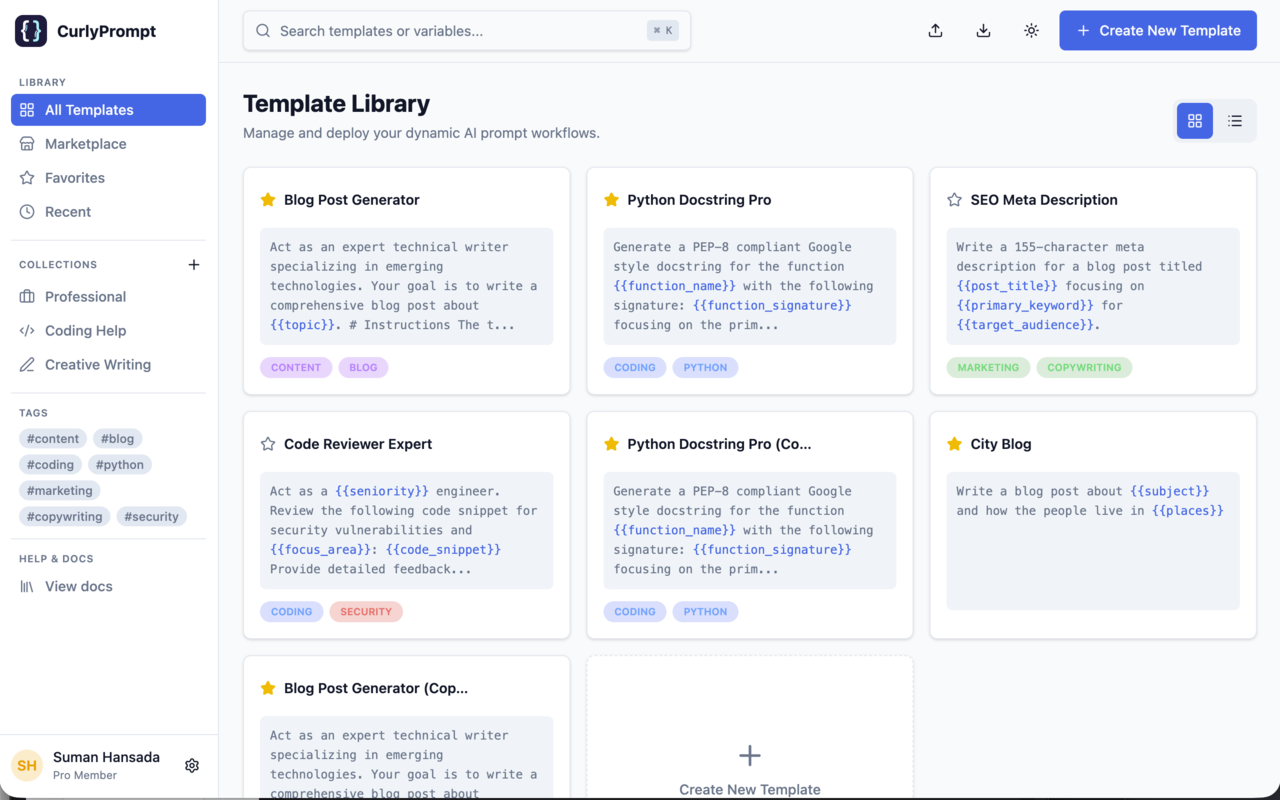Switch to grid view layout
This screenshot has height=800, width=1280.
[x=1194, y=120]
